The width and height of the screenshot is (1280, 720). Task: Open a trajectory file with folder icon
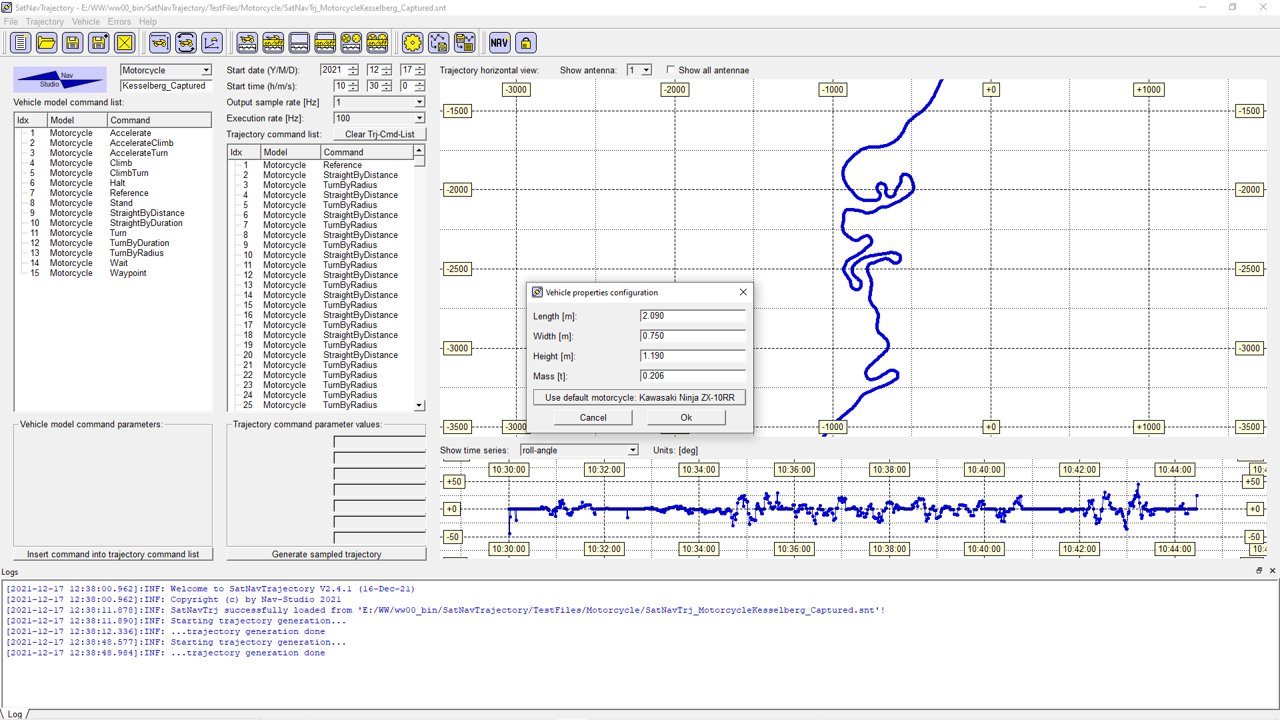click(46, 43)
